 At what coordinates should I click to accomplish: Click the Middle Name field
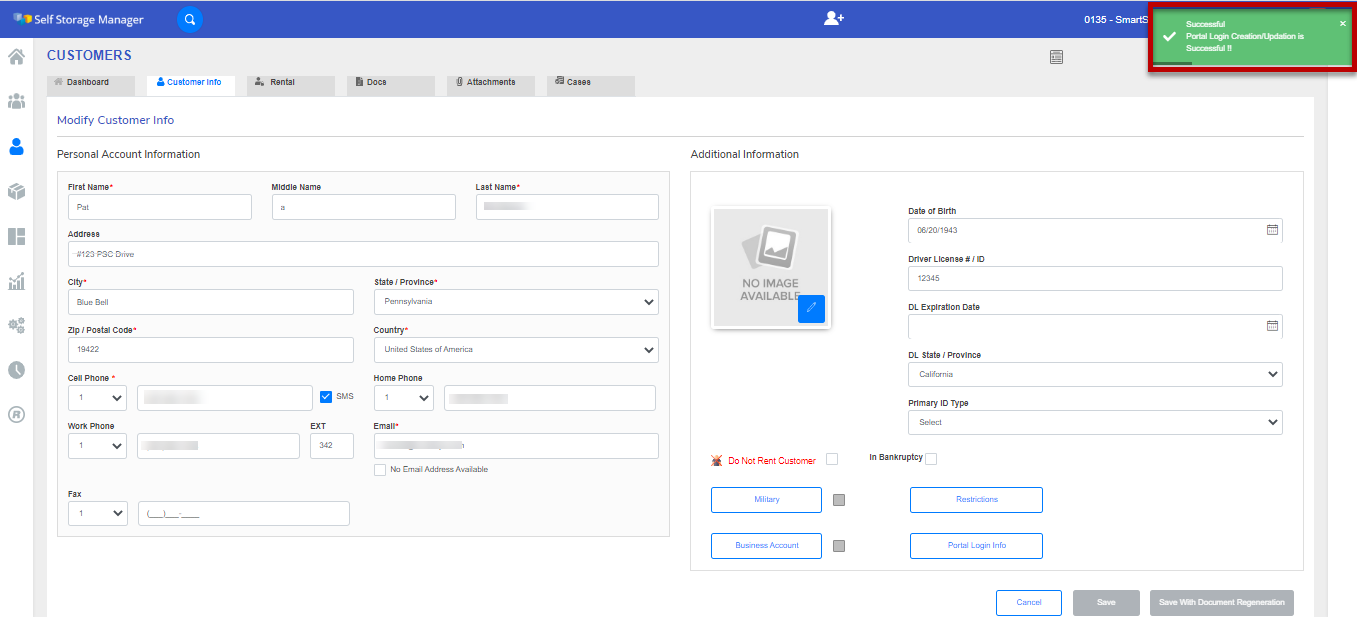[x=364, y=207]
